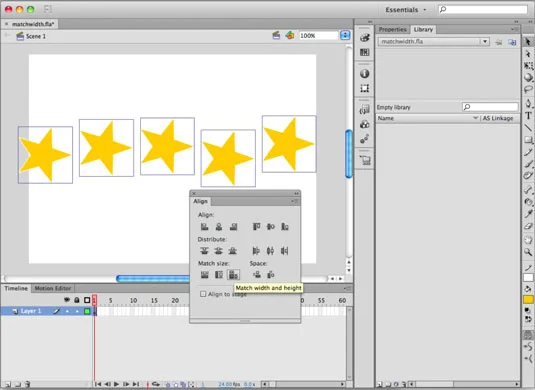This screenshot has width=535, height=390.
Task: Toggle lock all layers padlock
Action: point(77,300)
